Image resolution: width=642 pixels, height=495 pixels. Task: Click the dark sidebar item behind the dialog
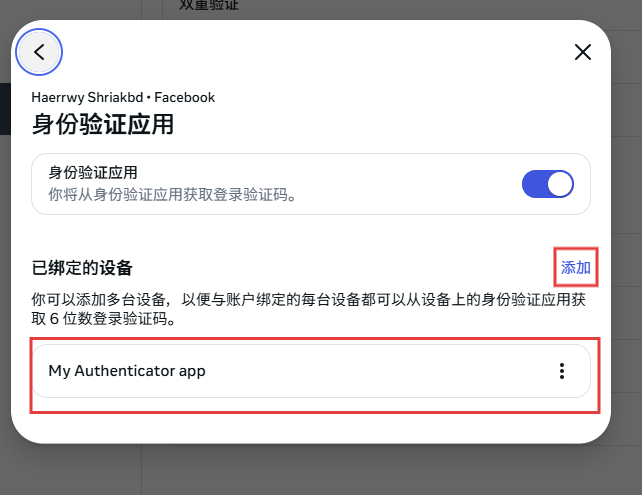5,109
